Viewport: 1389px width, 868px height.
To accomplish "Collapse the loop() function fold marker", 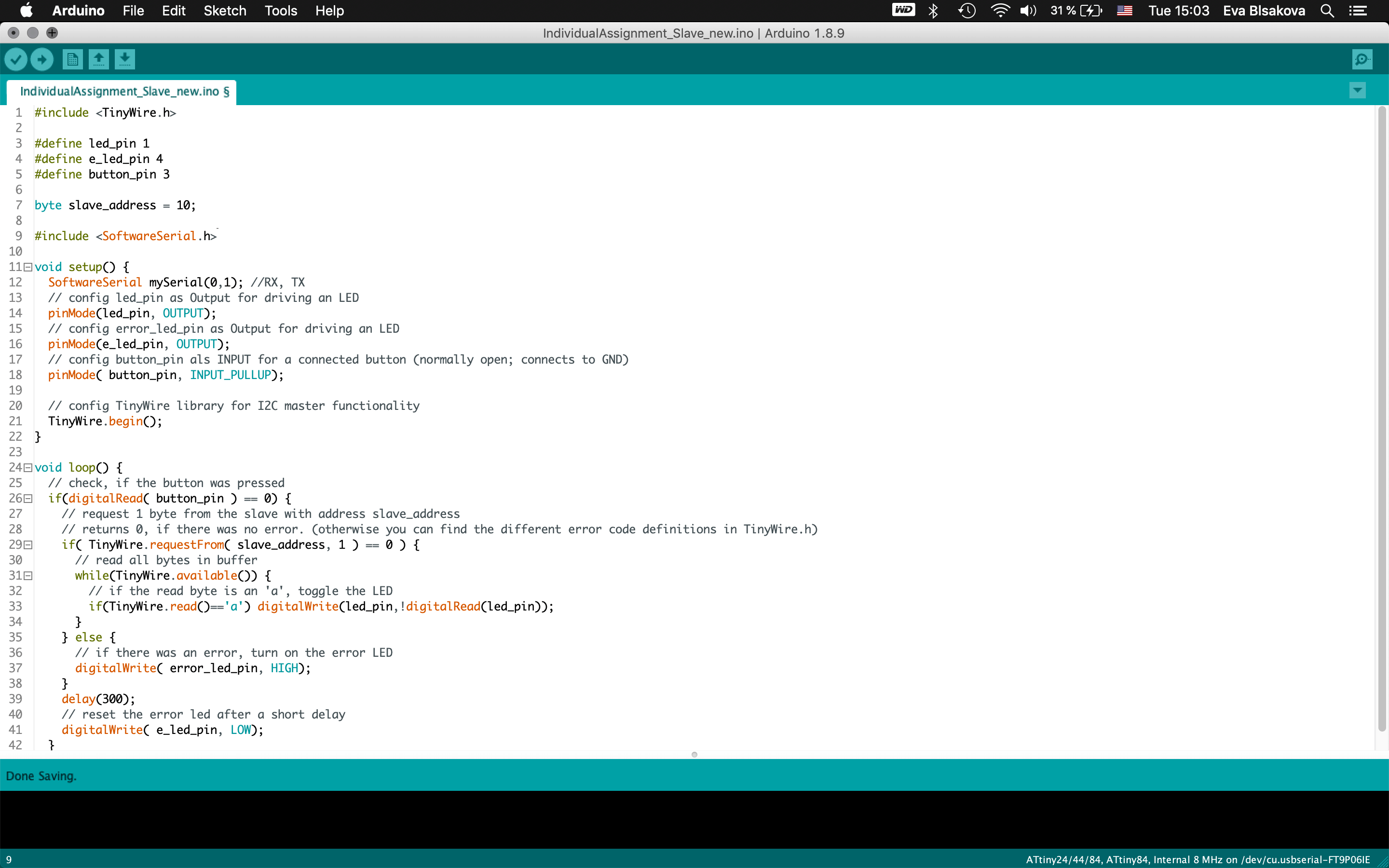I will point(27,468).
